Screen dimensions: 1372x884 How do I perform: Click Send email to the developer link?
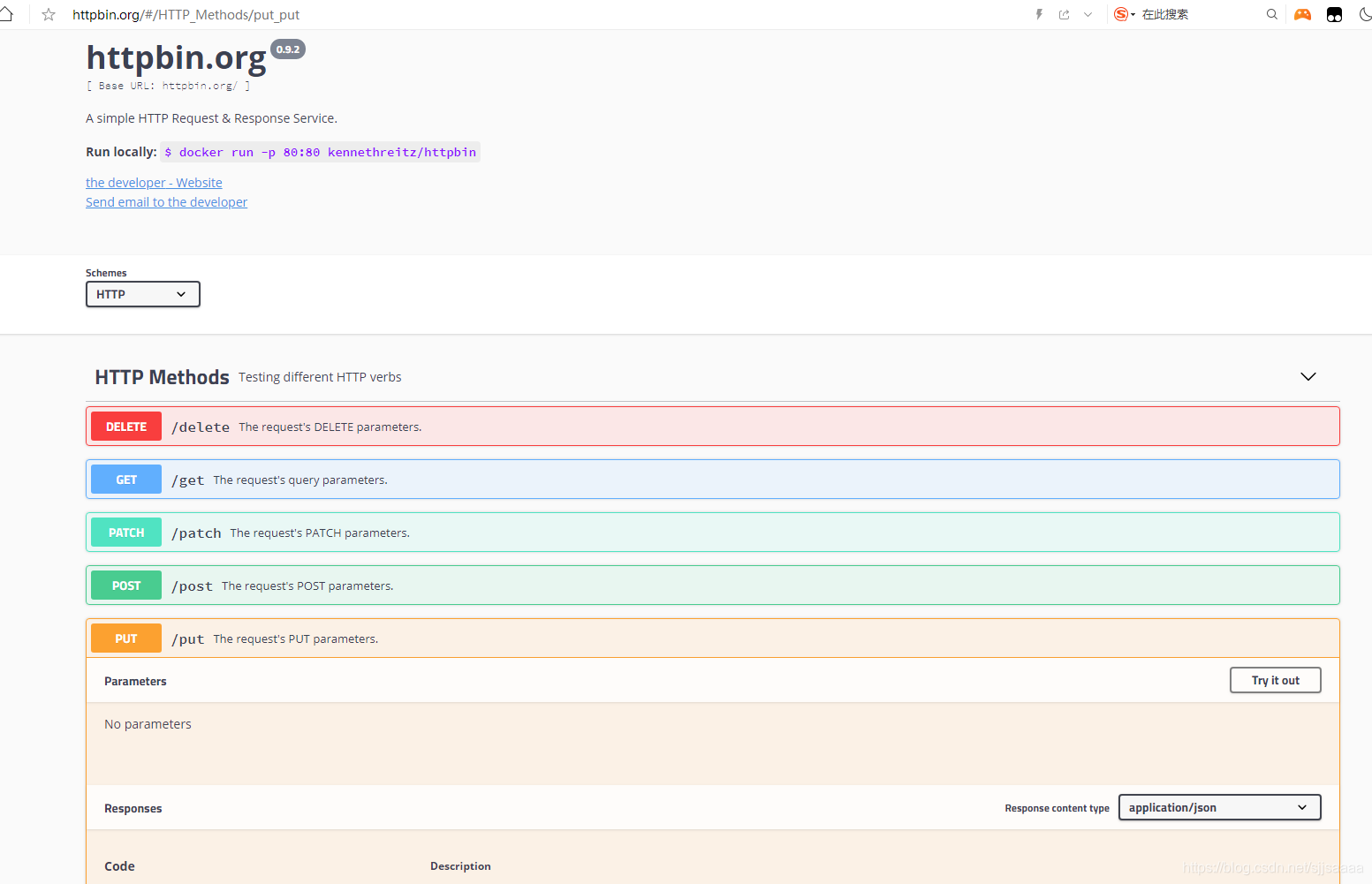[x=166, y=202]
